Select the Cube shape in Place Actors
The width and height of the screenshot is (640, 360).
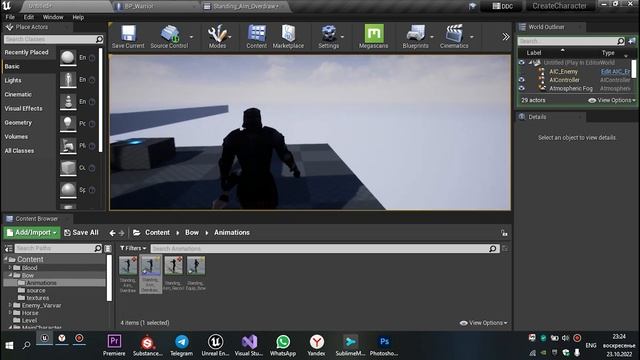tap(68, 168)
